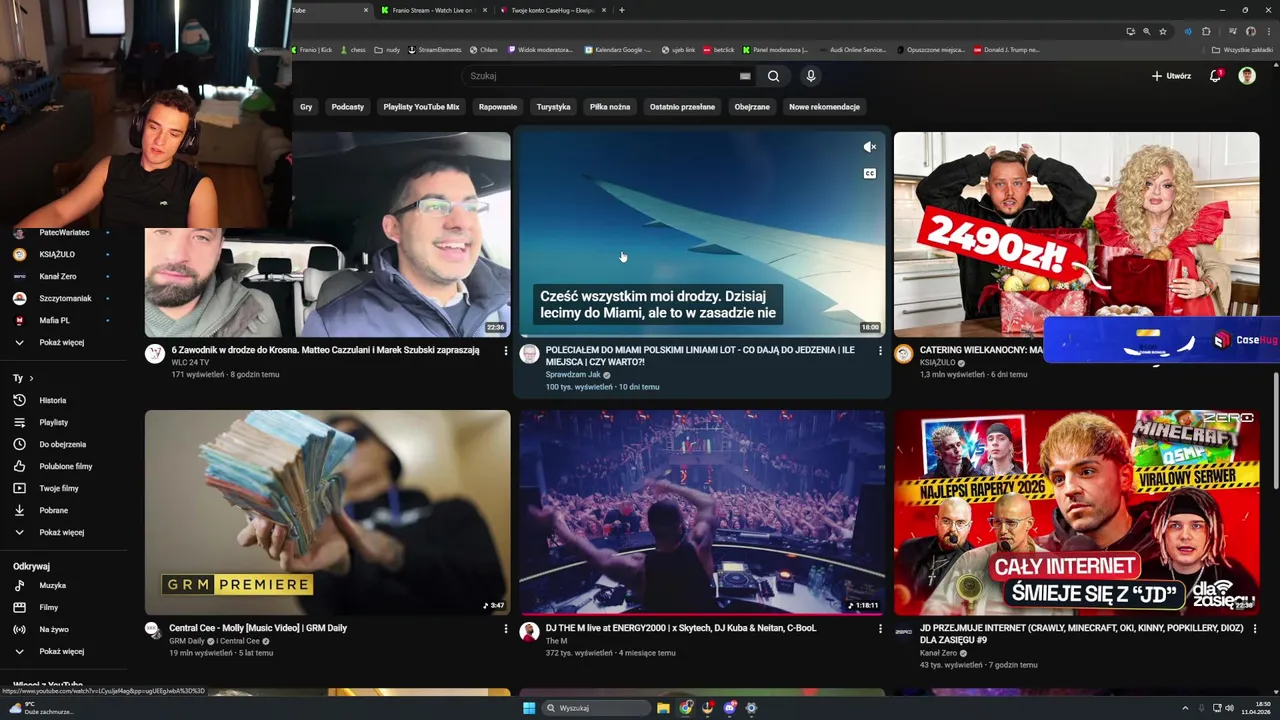Open KSIĄŻULO subscription channel

pyautogui.click(x=57, y=254)
